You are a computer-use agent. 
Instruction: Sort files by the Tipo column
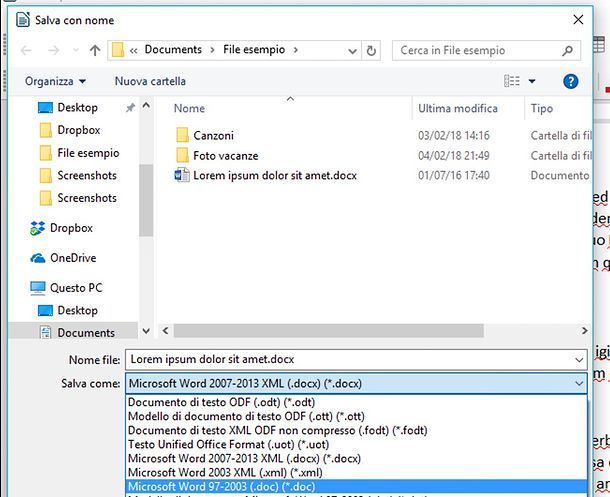[542, 108]
